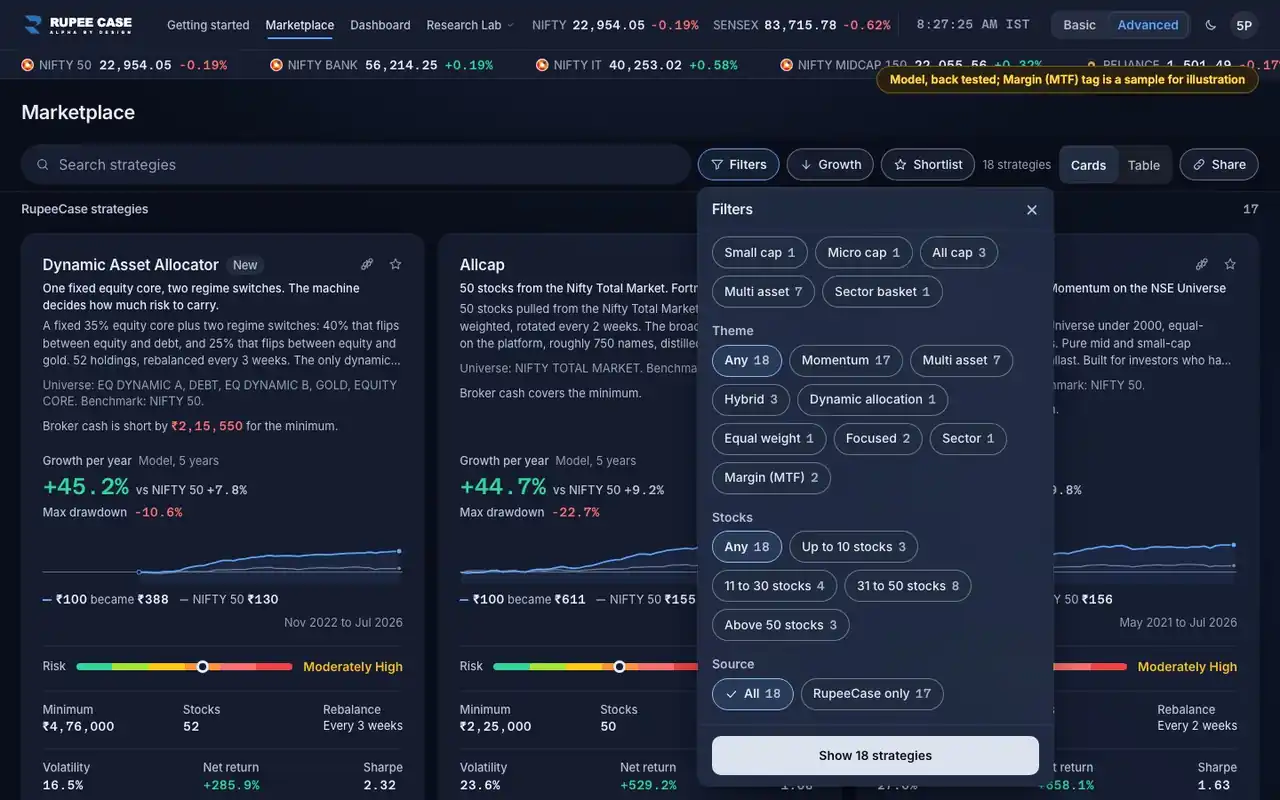Click Show 18 strategies button
The width and height of the screenshot is (1280, 800).
pyautogui.click(x=875, y=756)
